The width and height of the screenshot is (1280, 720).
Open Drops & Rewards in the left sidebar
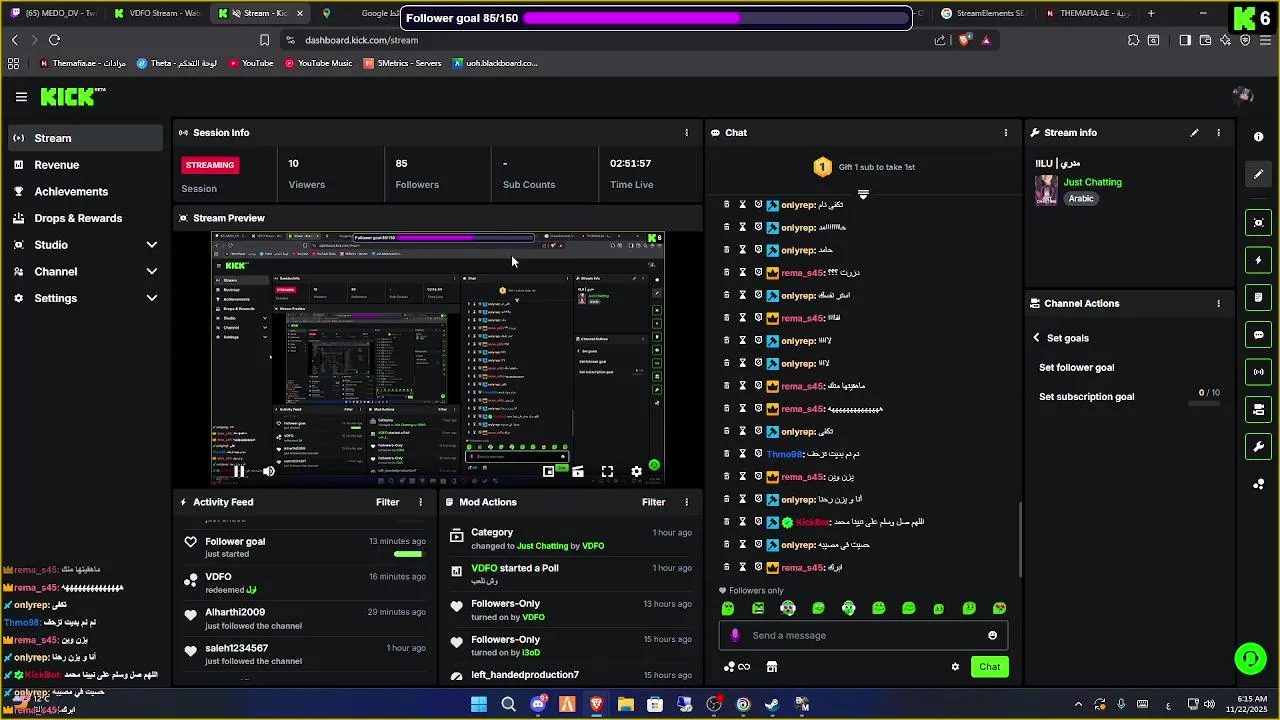point(85,218)
